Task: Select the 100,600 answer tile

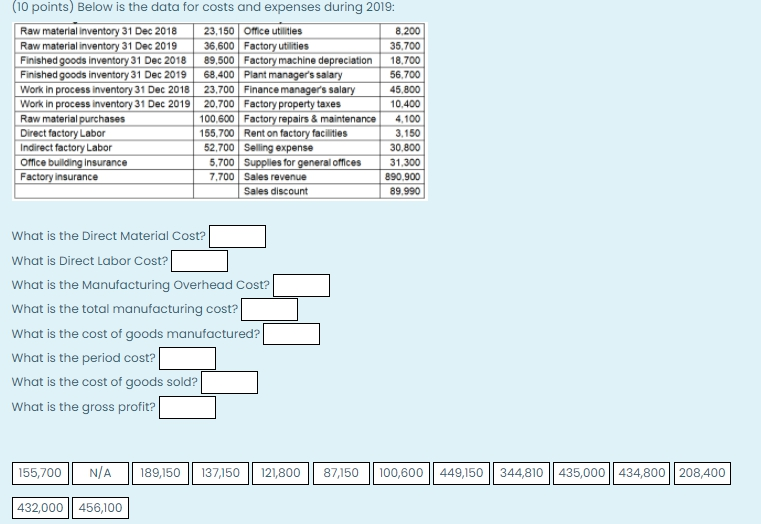Action: (401, 473)
